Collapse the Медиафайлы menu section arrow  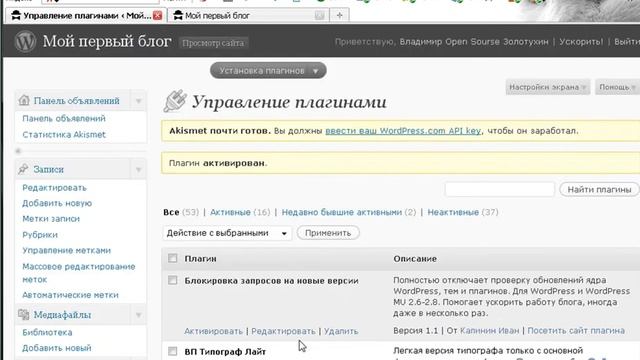point(138,315)
